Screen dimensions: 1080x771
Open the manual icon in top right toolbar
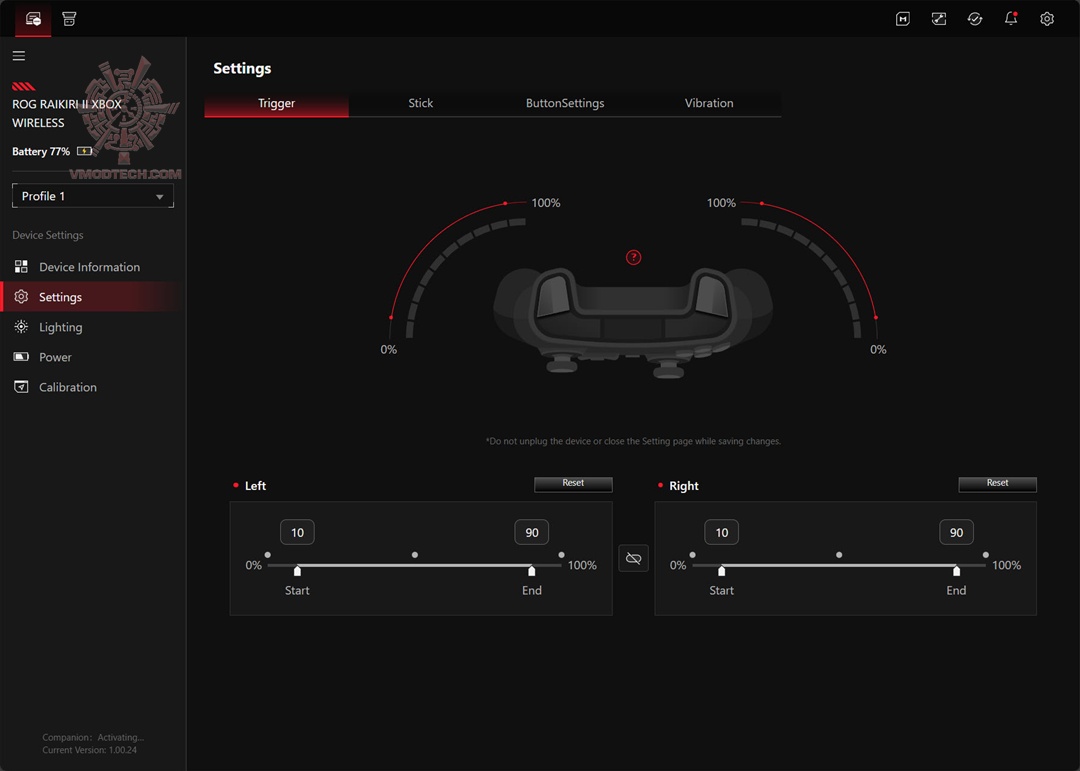(x=902, y=19)
